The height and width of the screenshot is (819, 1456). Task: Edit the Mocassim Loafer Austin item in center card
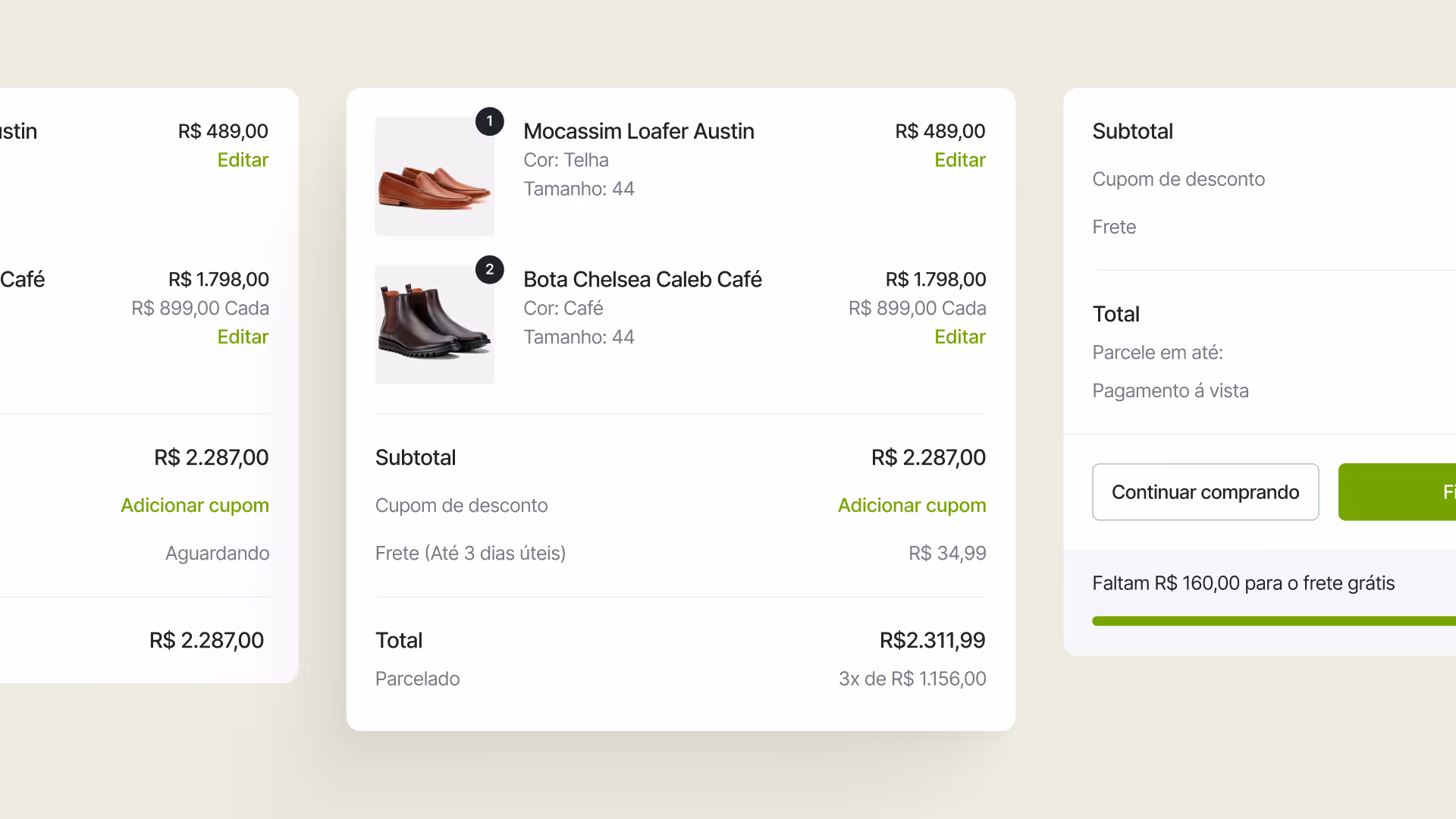tap(959, 160)
